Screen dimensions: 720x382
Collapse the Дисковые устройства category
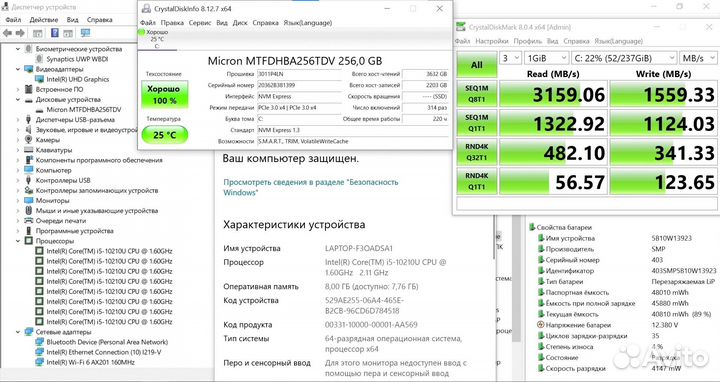[x=18, y=99]
